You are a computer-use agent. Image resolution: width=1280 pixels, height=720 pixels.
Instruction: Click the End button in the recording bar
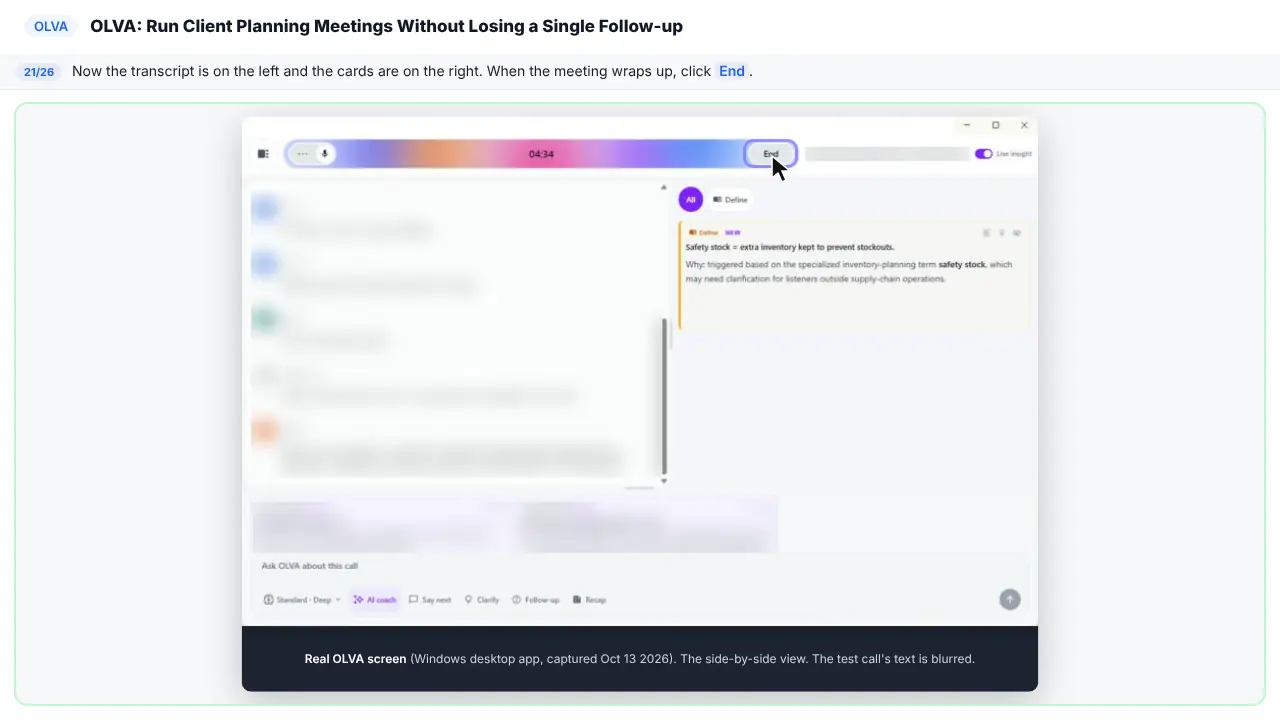[770, 154]
